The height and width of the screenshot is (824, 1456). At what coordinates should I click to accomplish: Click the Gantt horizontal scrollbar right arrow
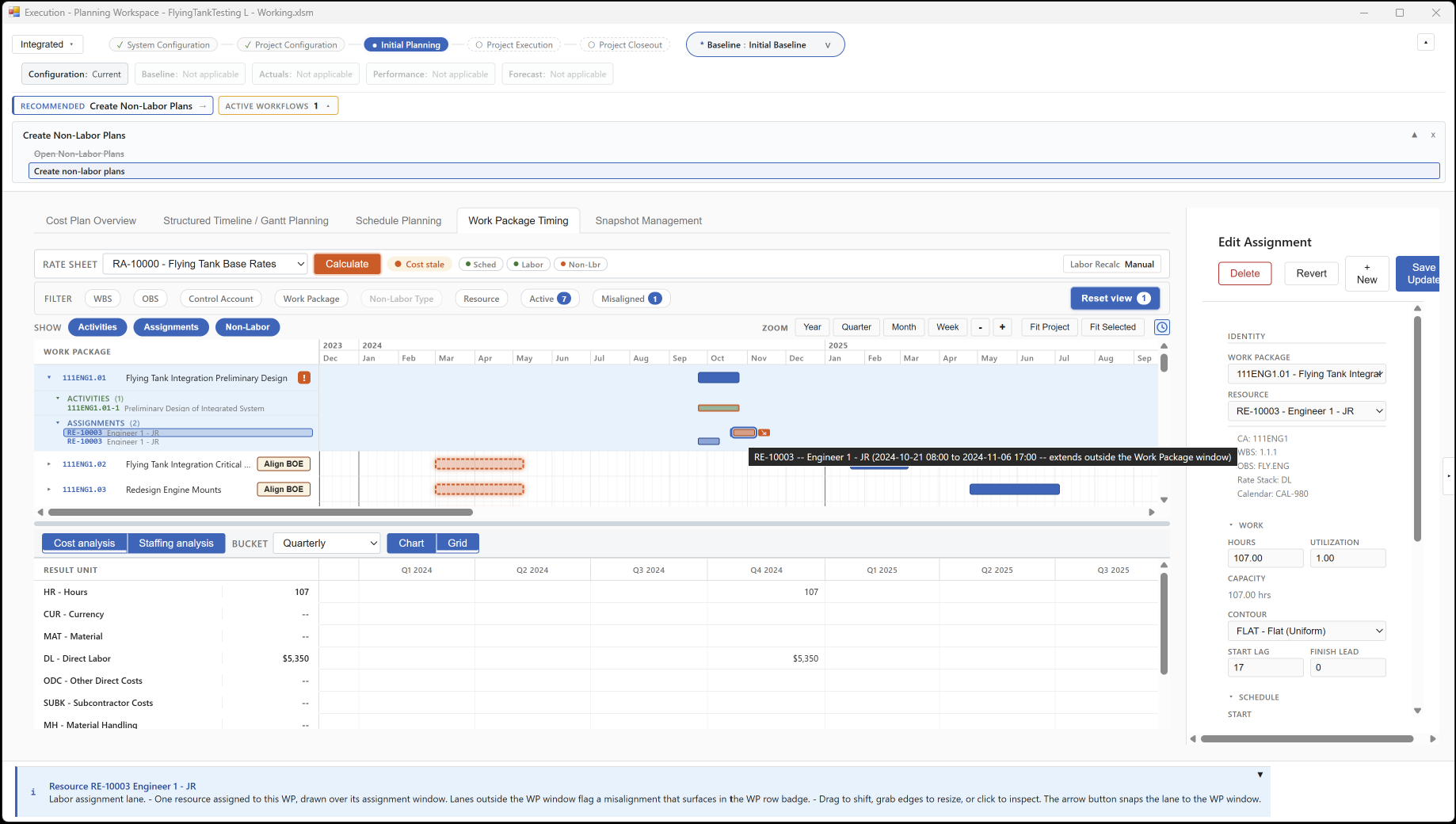(1152, 513)
